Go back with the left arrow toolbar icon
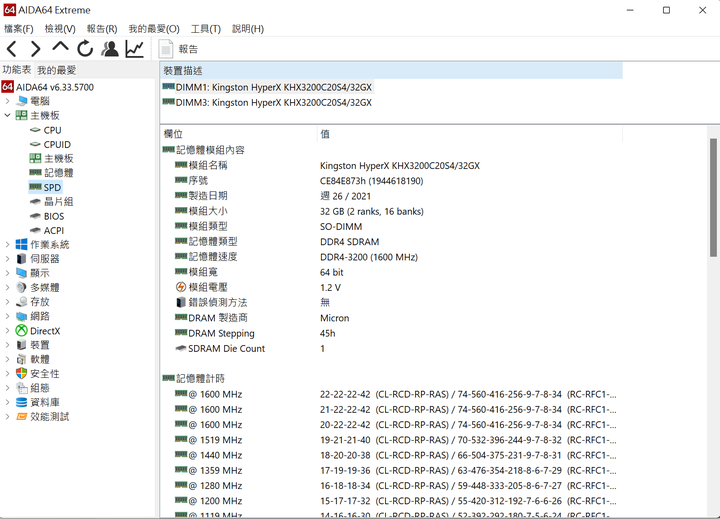The height and width of the screenshot is (519, 720). (11, 49)
